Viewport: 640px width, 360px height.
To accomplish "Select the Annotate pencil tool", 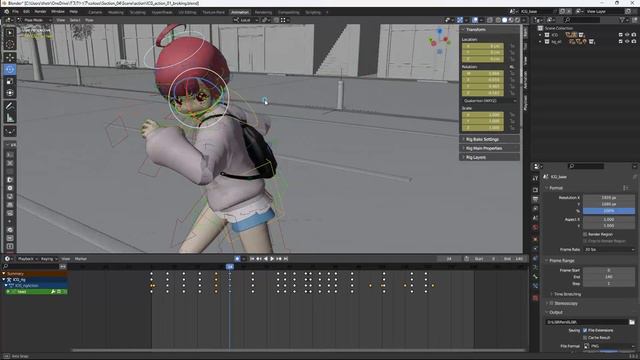I will pyautogui.click(x=10, y=106).
